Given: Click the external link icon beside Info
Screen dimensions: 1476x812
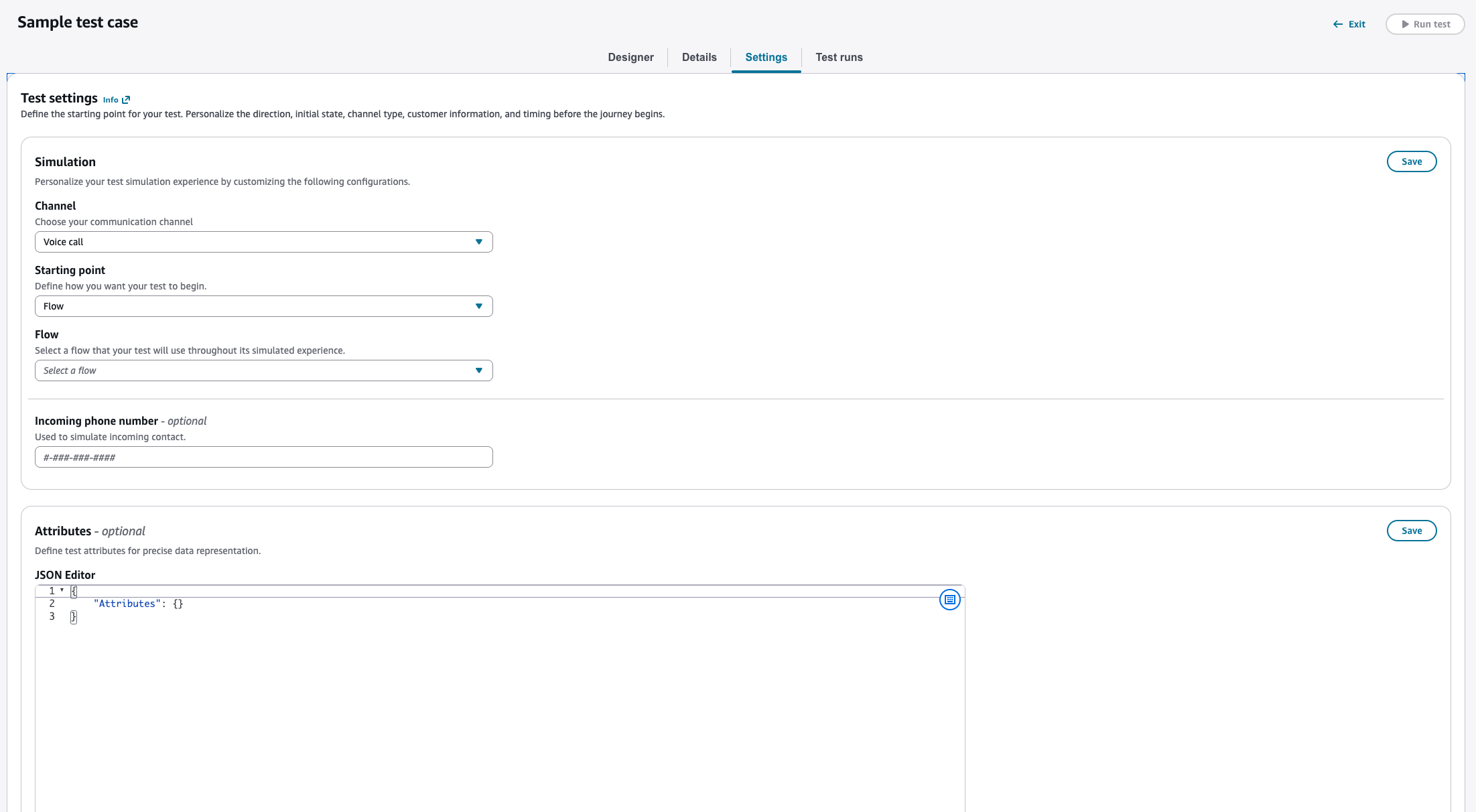Looking at the screenshot, I should pos(126,100).
